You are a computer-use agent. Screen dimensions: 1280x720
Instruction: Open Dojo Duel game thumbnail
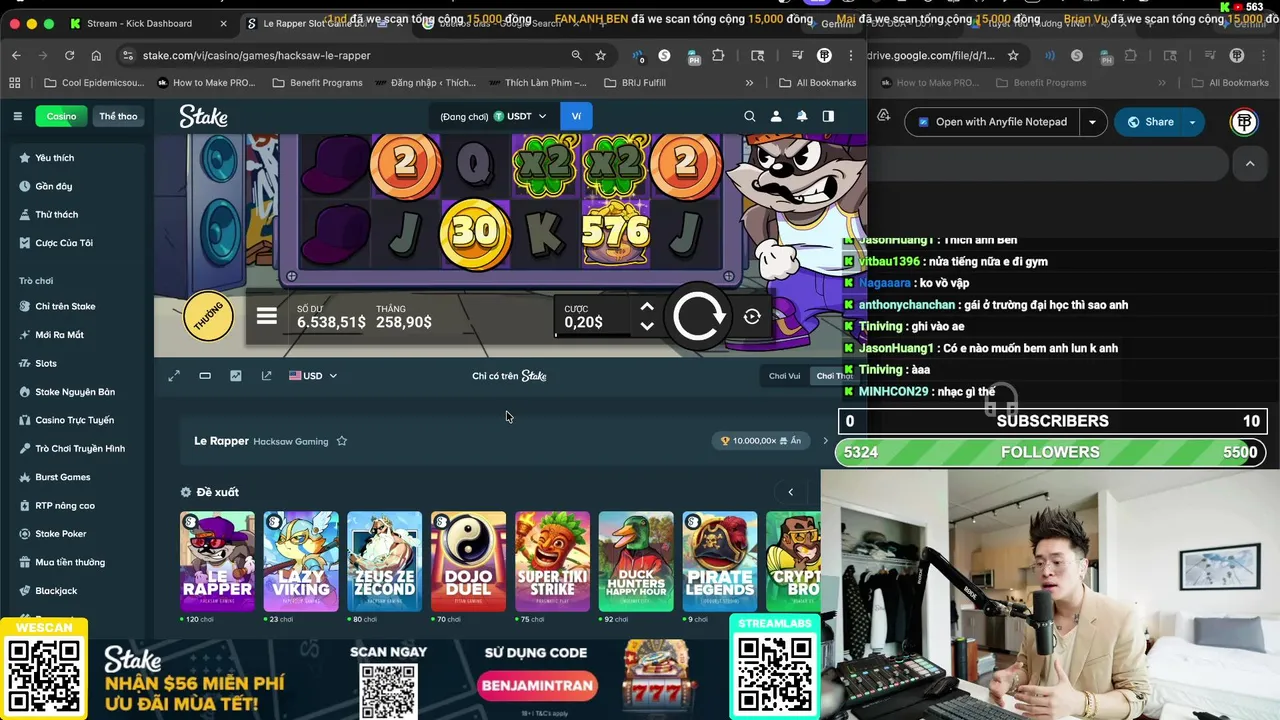click(468, 561)
